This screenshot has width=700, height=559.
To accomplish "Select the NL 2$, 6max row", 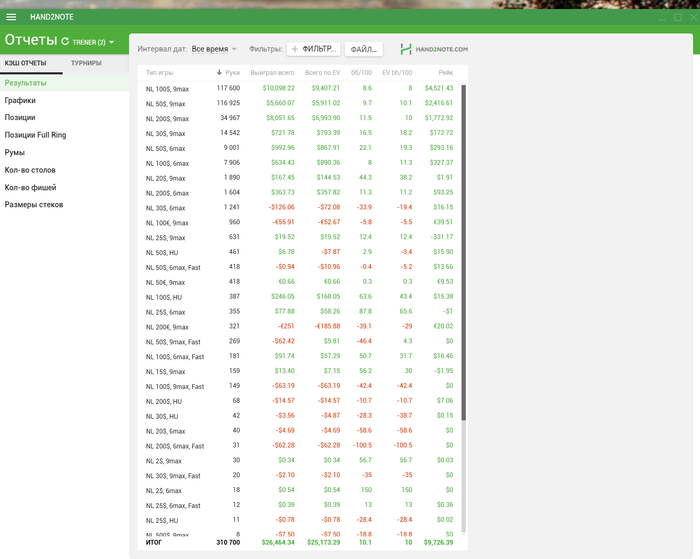I will pyautogui.click(x=299, y=490).
